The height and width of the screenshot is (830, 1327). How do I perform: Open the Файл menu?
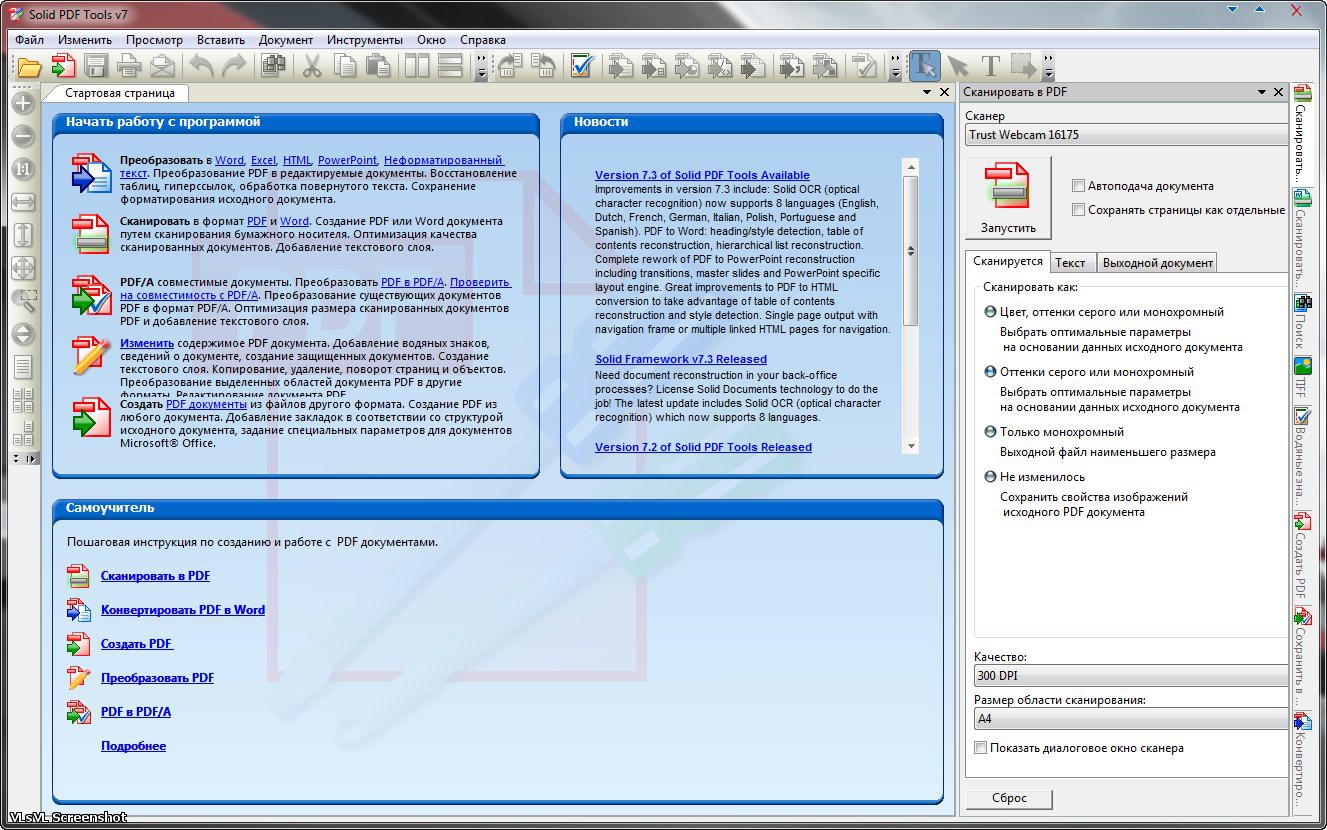point(30,40)
